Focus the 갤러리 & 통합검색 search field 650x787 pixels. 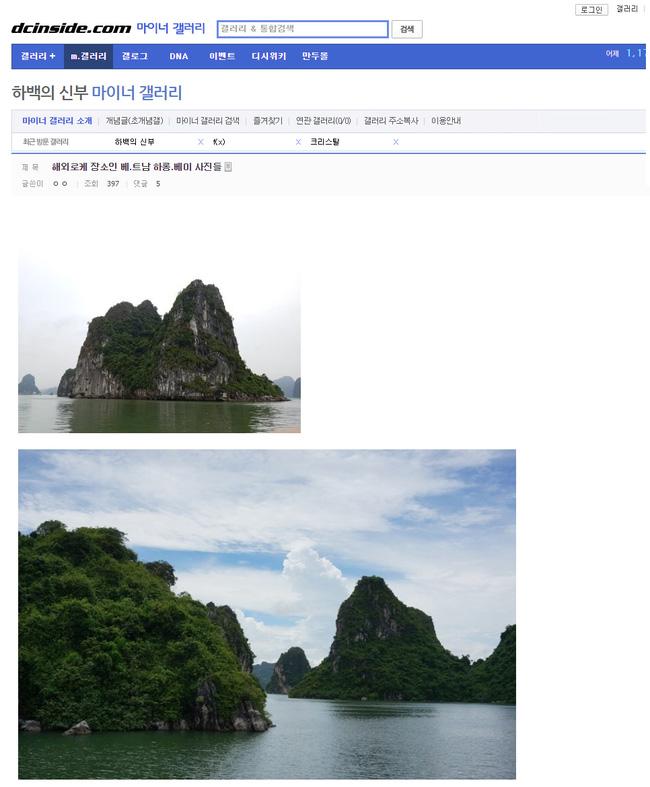coord(303,29)
